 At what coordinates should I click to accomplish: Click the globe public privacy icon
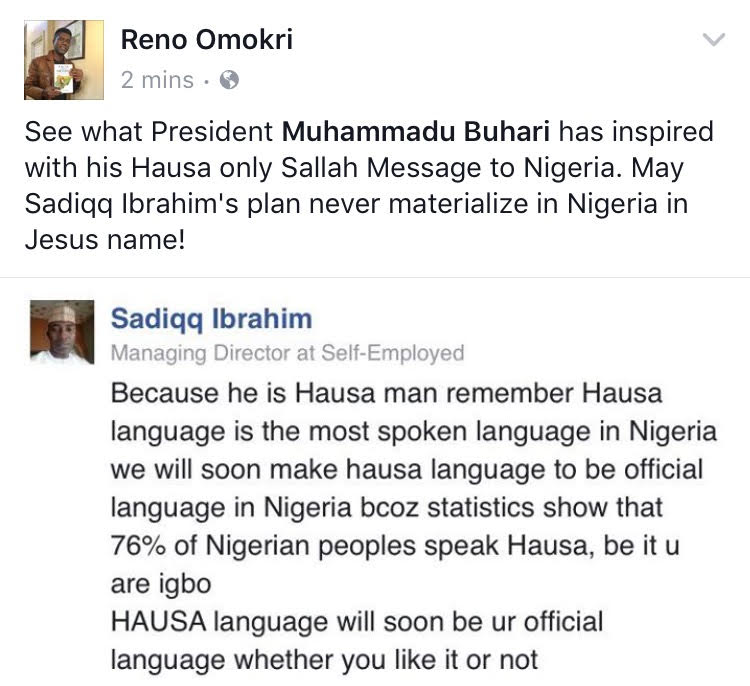pos(229,80)
